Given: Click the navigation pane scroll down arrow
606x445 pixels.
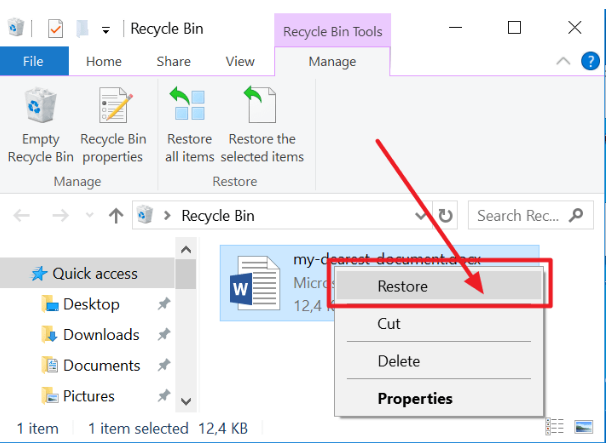Looking at the screenshot, I should click(x=184, y=401).
